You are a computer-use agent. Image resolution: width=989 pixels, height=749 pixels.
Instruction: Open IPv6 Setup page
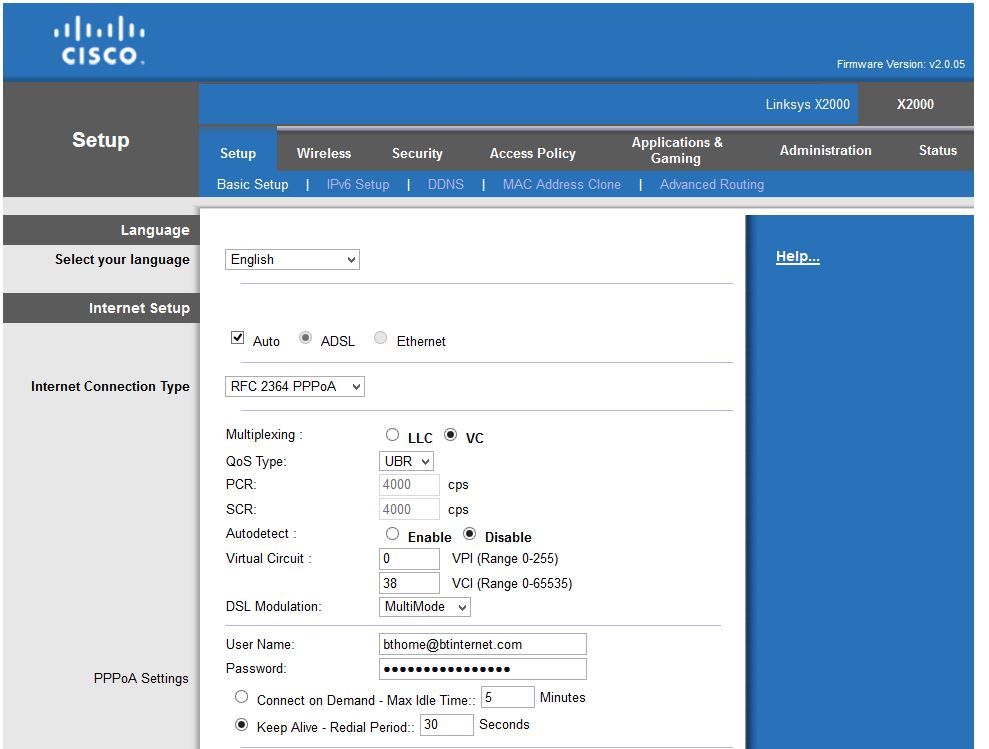[358, 184]
